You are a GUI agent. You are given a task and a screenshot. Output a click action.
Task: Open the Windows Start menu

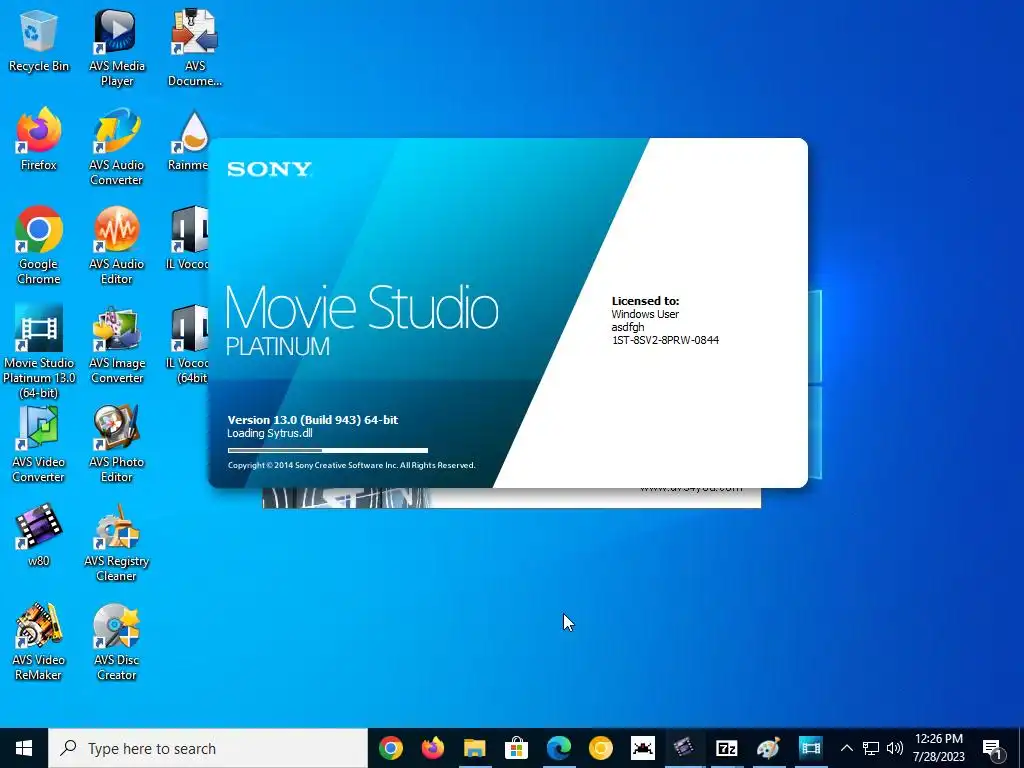pyautogui.click(x=24, y=748)
